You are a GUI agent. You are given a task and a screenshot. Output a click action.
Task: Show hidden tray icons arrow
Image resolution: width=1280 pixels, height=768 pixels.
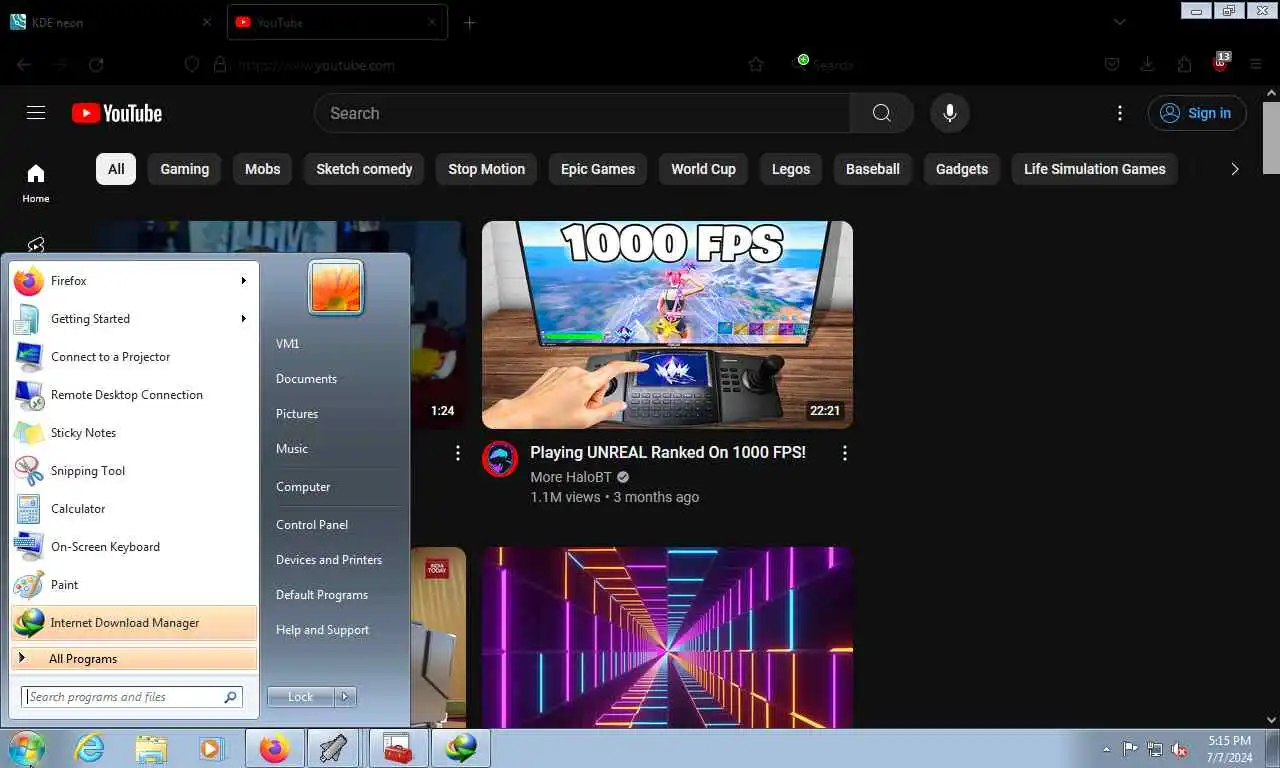pyautogui.click(x=1106, y=749)
